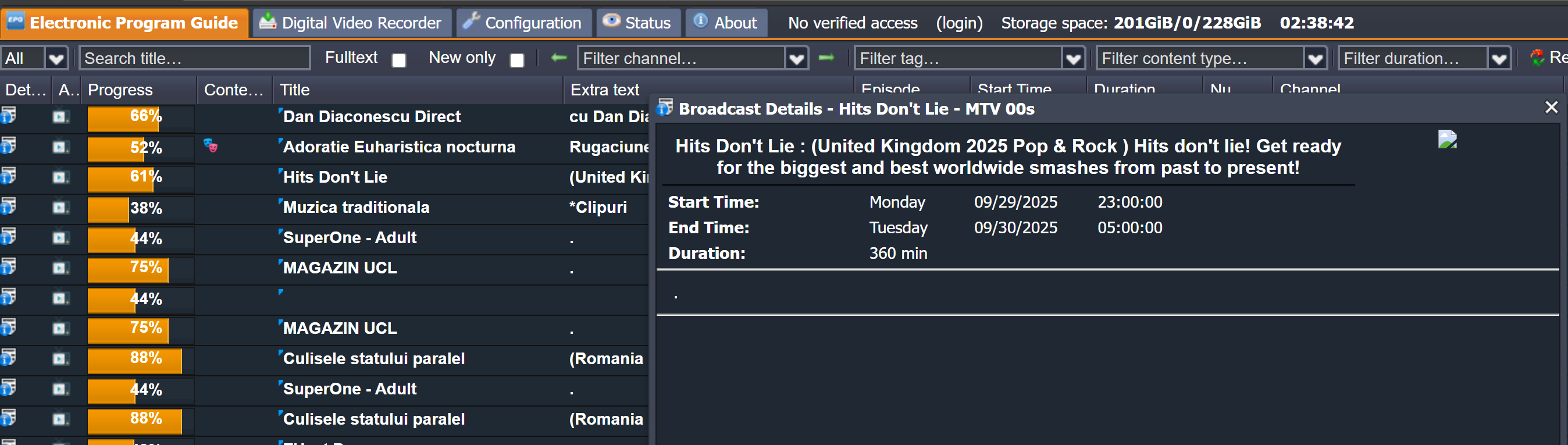Expand the Filter channel dropdown
This screenshot has width=1568, height=445.
[x=796, y=59]
